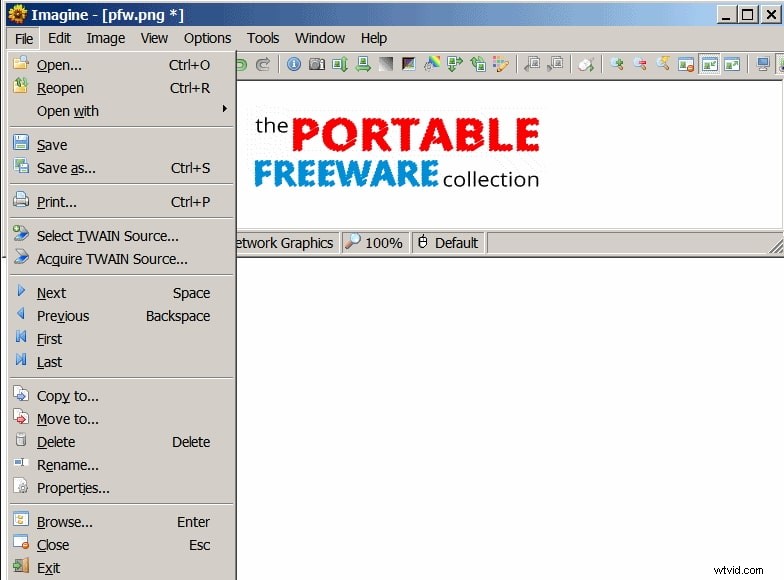Select Save as... menu entry
Viewport: 784px width, 580px height.
click(x=122, y=168)
